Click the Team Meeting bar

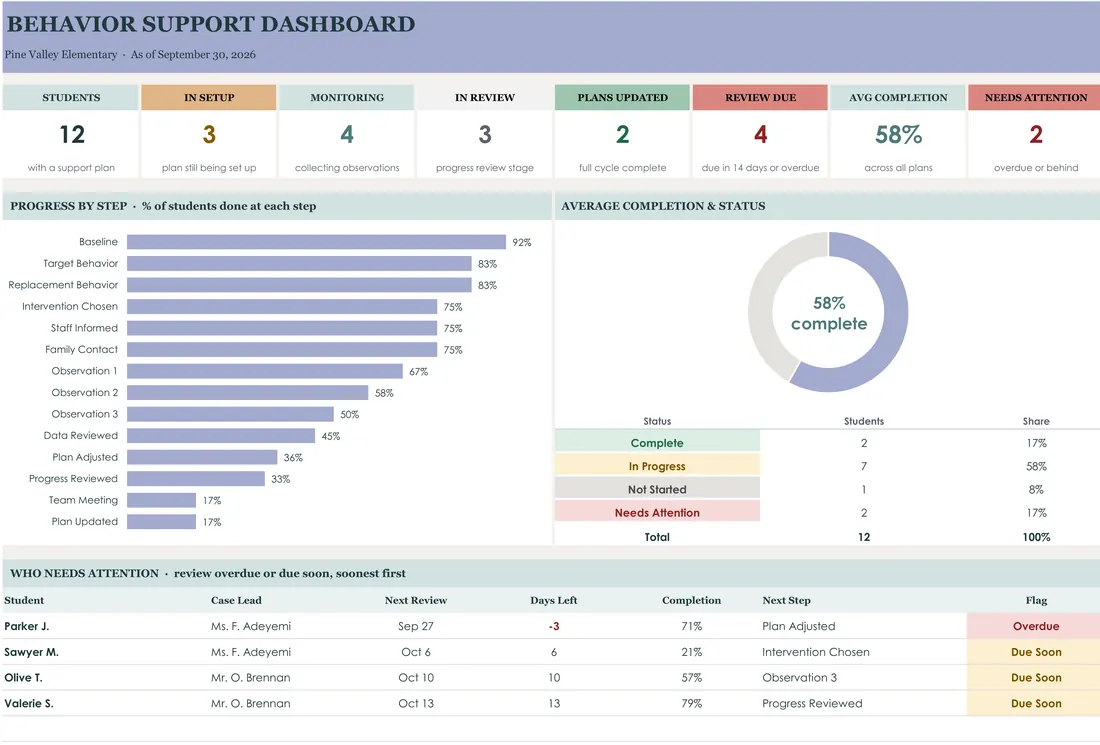point(161,500)
